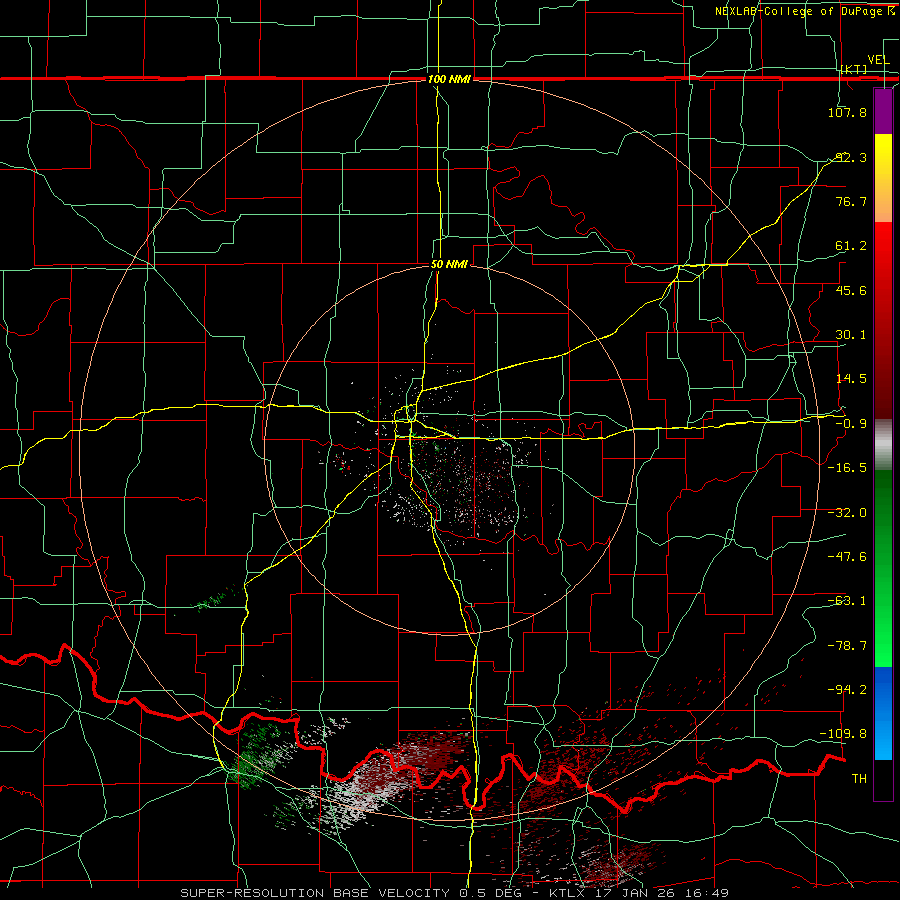Image resolution: width=900 pixels, height=900 pixels.
Task: Click the 107.8 velocity scale value
Action: pos(847,112)
